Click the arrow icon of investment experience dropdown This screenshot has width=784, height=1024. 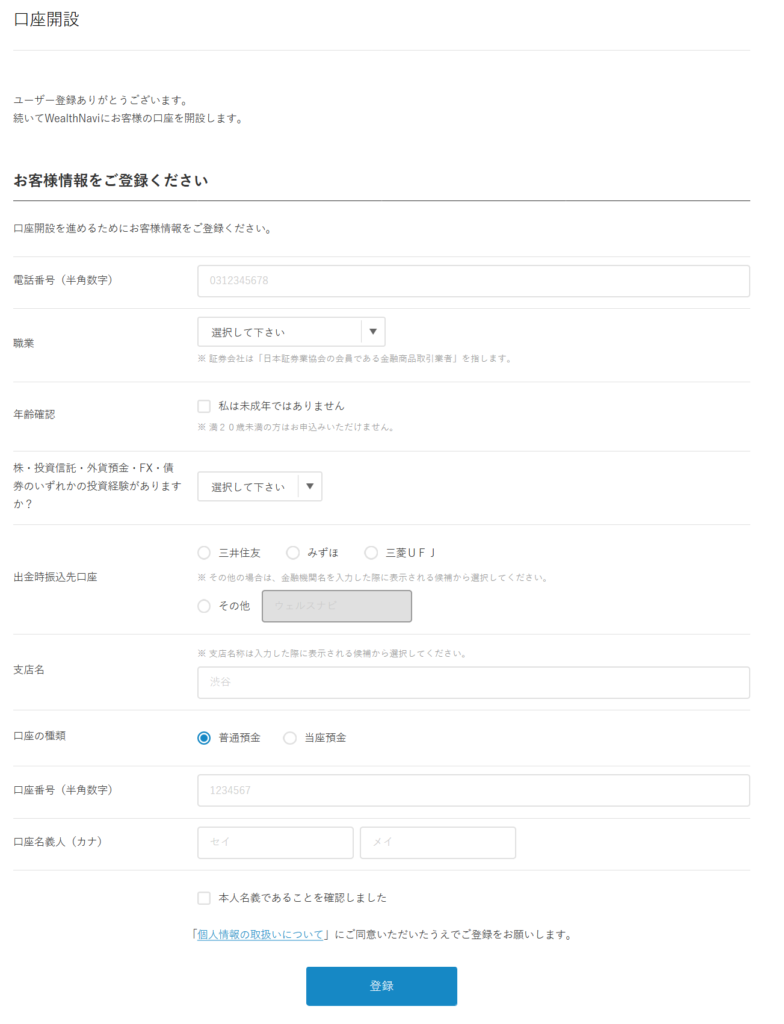click(x=310, y=487)
